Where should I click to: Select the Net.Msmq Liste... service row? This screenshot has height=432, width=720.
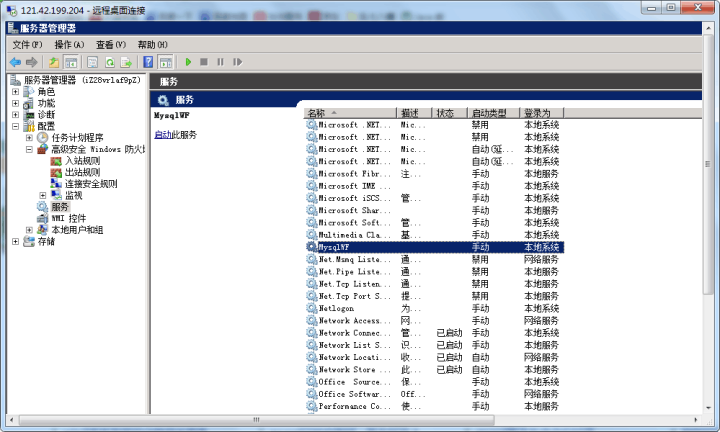(434, 259)
